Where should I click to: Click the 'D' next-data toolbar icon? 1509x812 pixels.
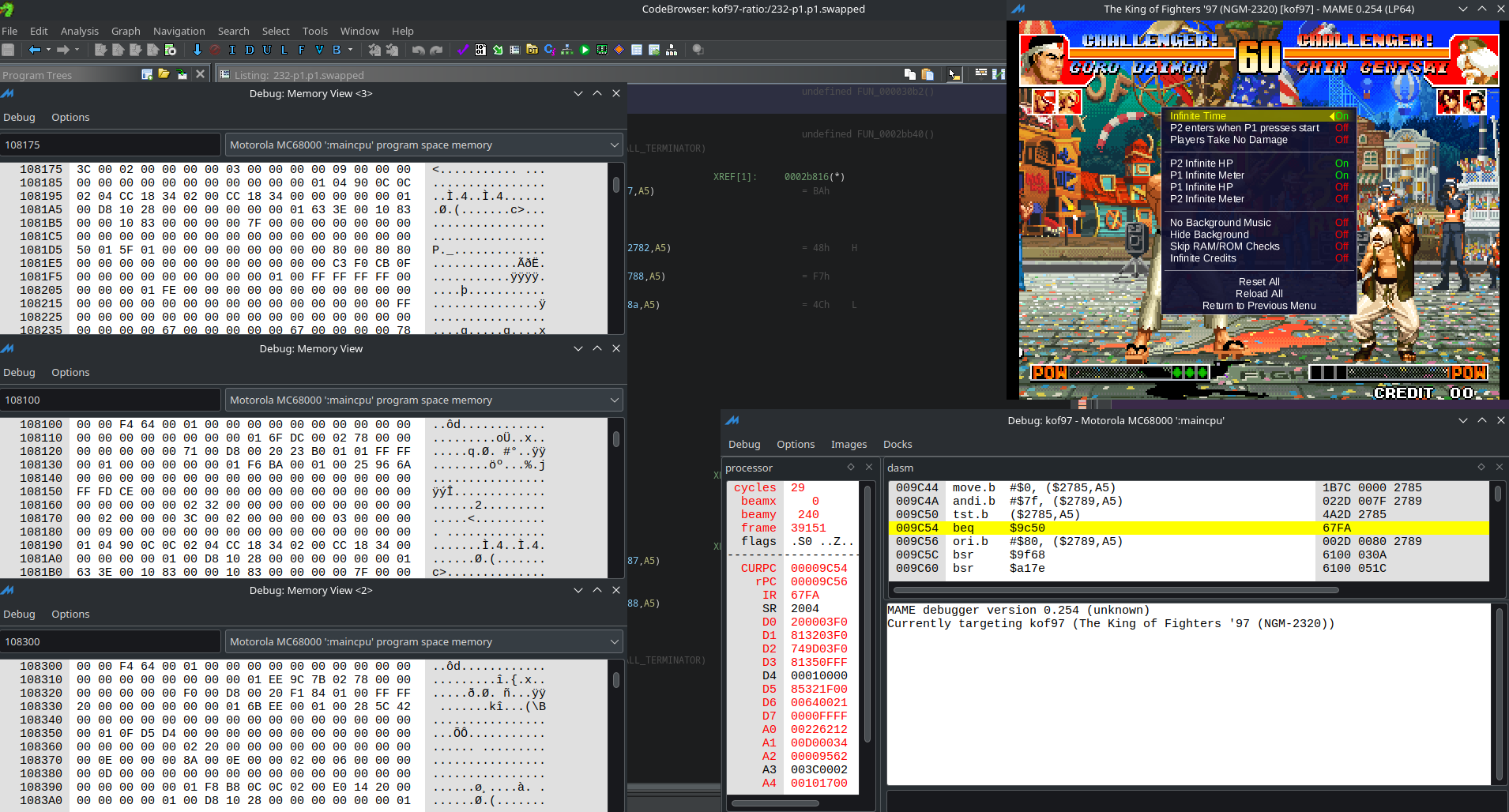point(250,50)
